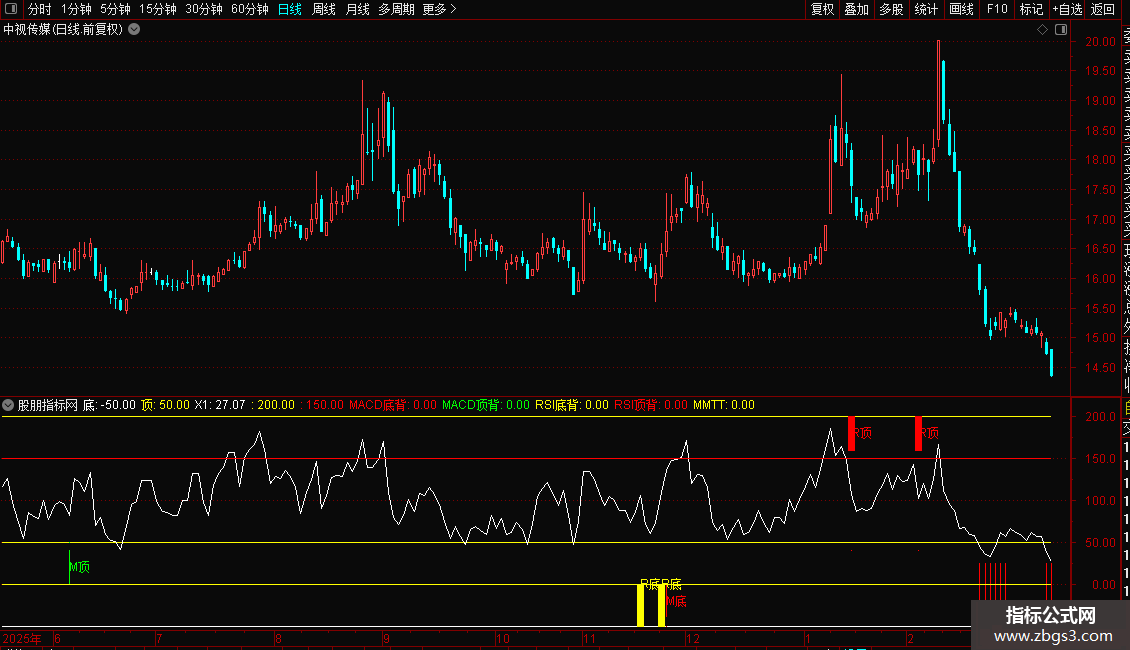Click month 12 on the time axis
This screenshot has width=1130, height=650.
pyautogui.click(x=693, y=639)
